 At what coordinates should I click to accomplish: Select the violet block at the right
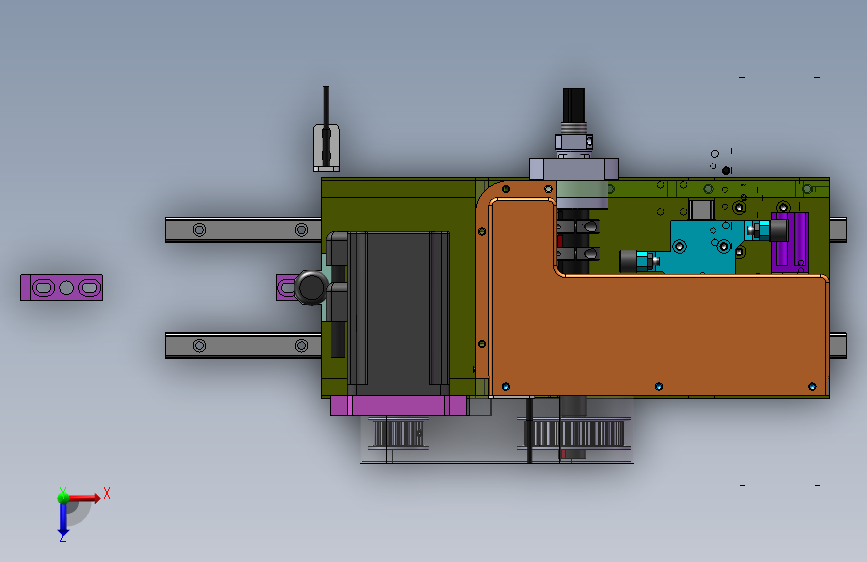790,242
